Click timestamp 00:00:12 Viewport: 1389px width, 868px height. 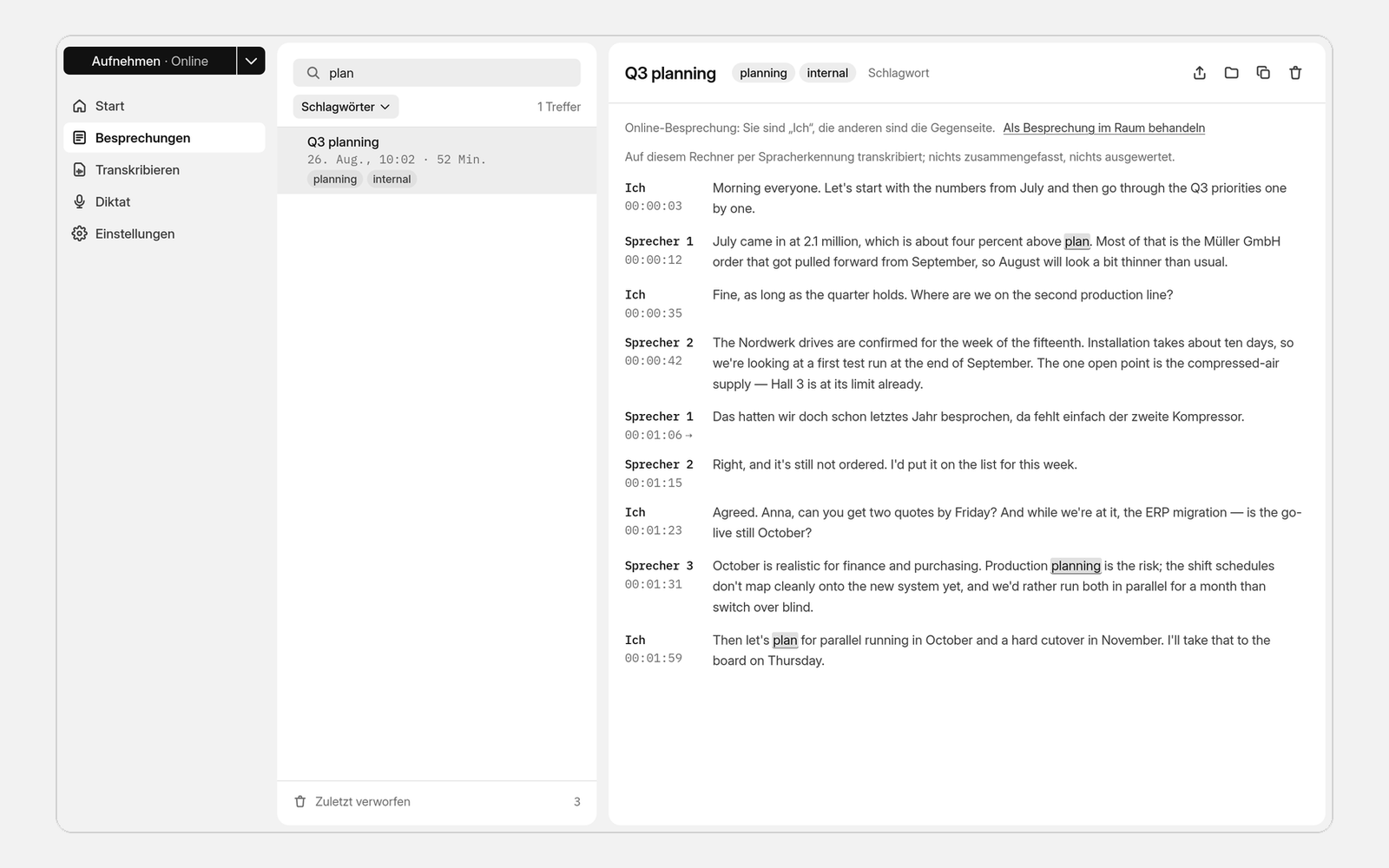click(653, 260)
